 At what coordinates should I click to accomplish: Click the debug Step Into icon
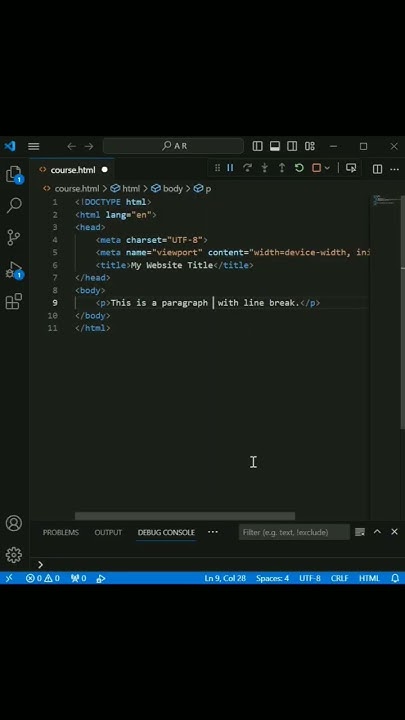(264, 168)
